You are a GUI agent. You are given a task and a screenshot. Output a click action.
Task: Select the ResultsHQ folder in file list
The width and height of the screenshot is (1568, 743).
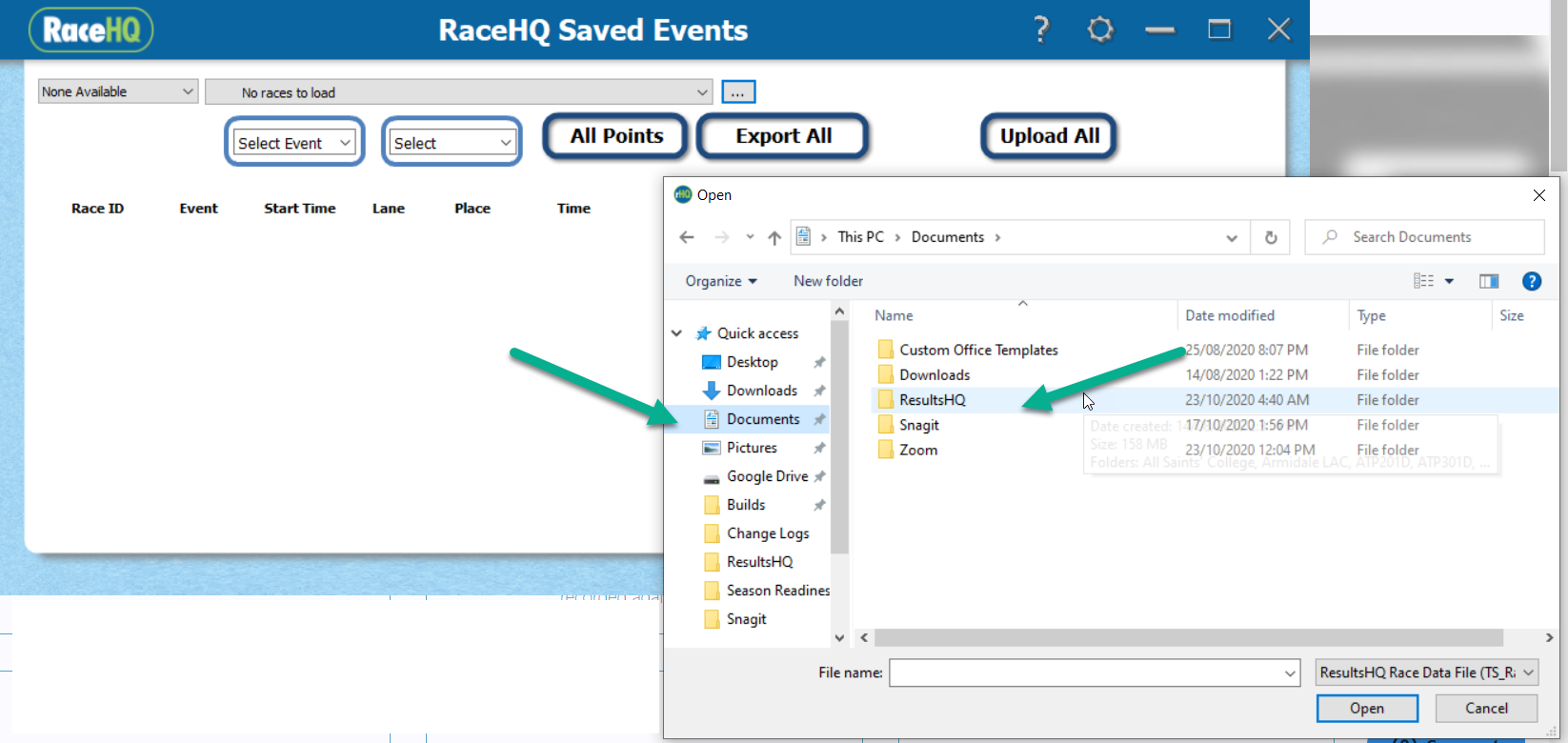(x=932, y=400)
